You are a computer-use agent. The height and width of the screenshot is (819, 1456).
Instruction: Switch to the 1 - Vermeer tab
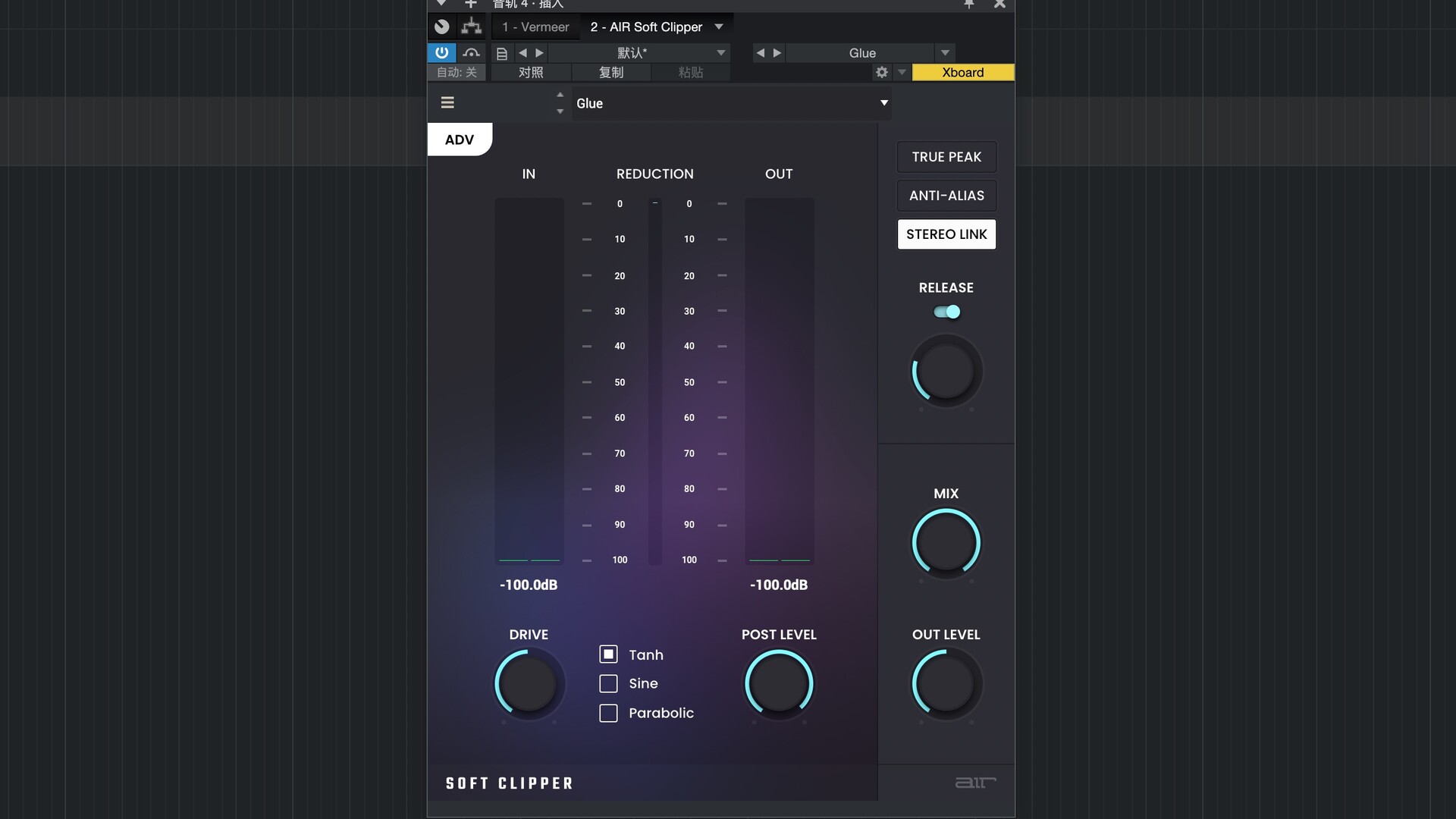pyautogui.click(x=535, y=27)
